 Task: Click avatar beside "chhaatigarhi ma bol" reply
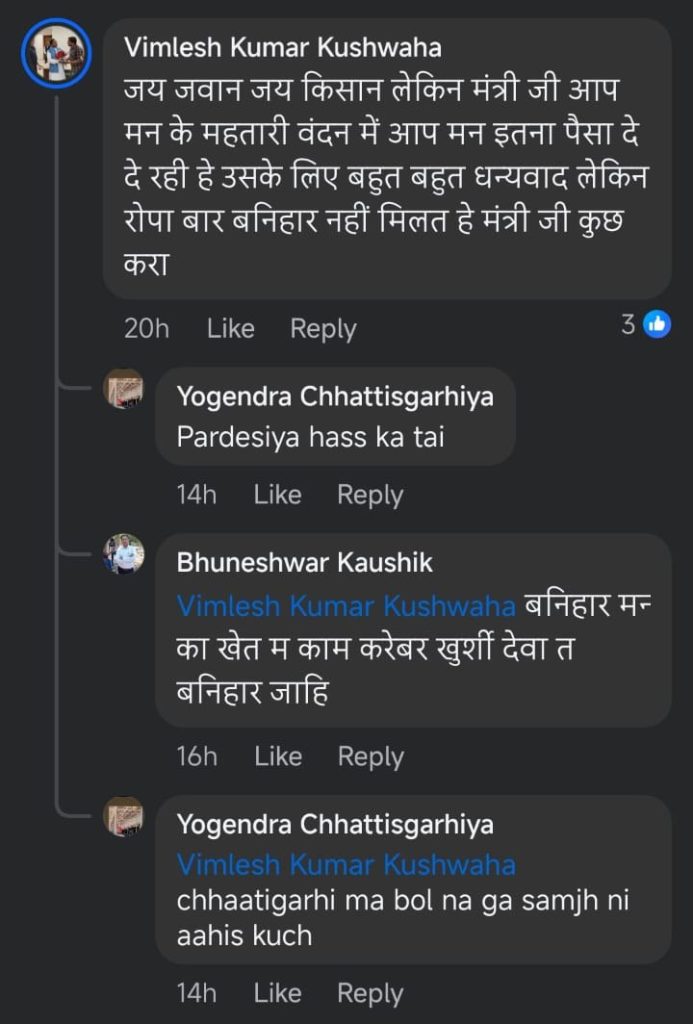pyautogui.click(x=124, y=816)
